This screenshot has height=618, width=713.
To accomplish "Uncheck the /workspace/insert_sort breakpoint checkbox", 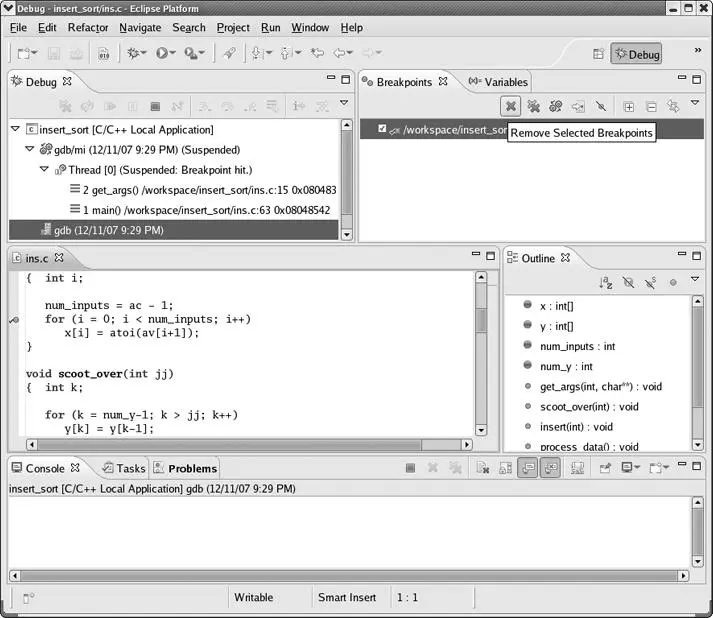I will click(x=382, y=129).
